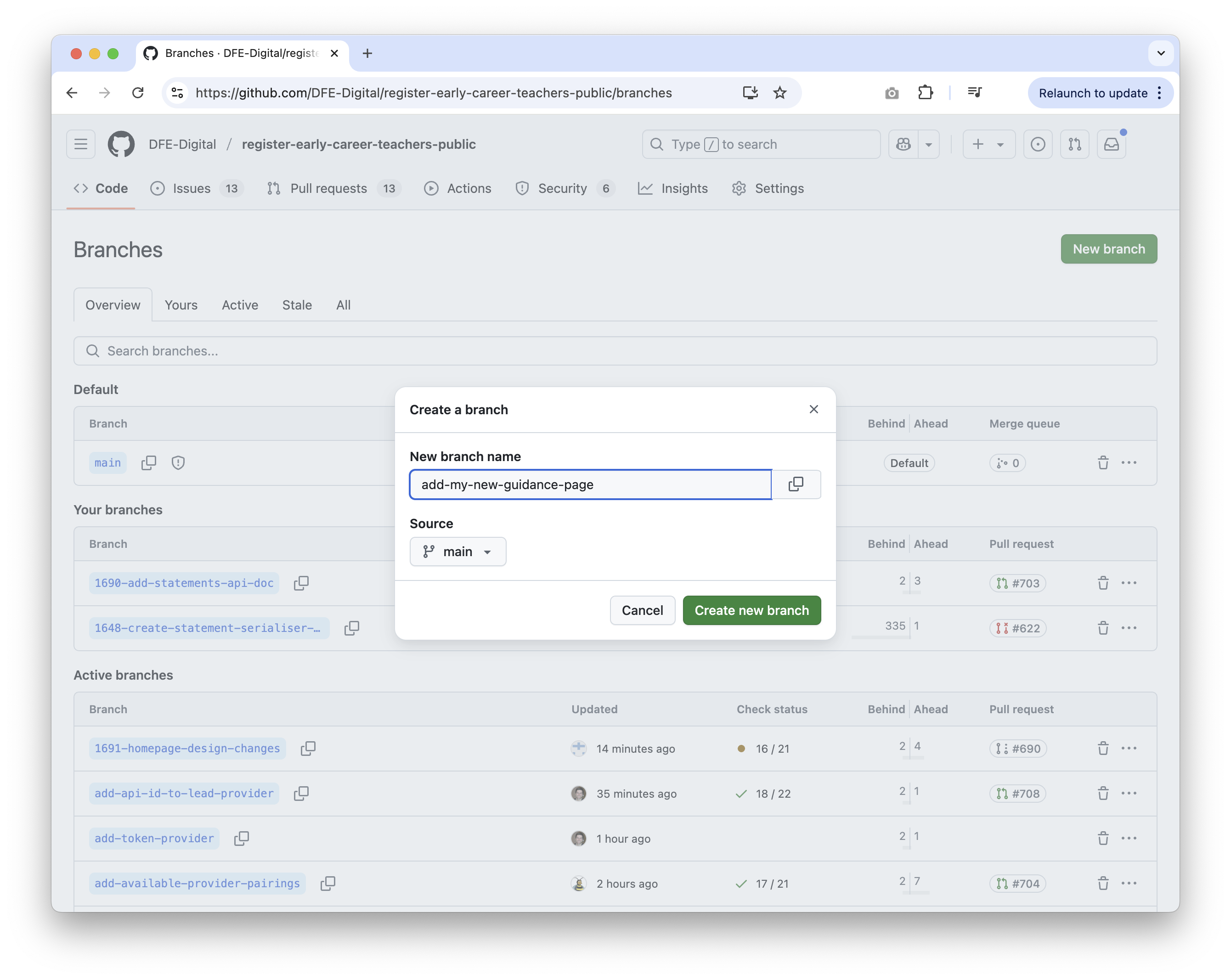The image size is (1231, 980).
Task: Open the Copilot chat icon
Action: [x=903, y=144]
